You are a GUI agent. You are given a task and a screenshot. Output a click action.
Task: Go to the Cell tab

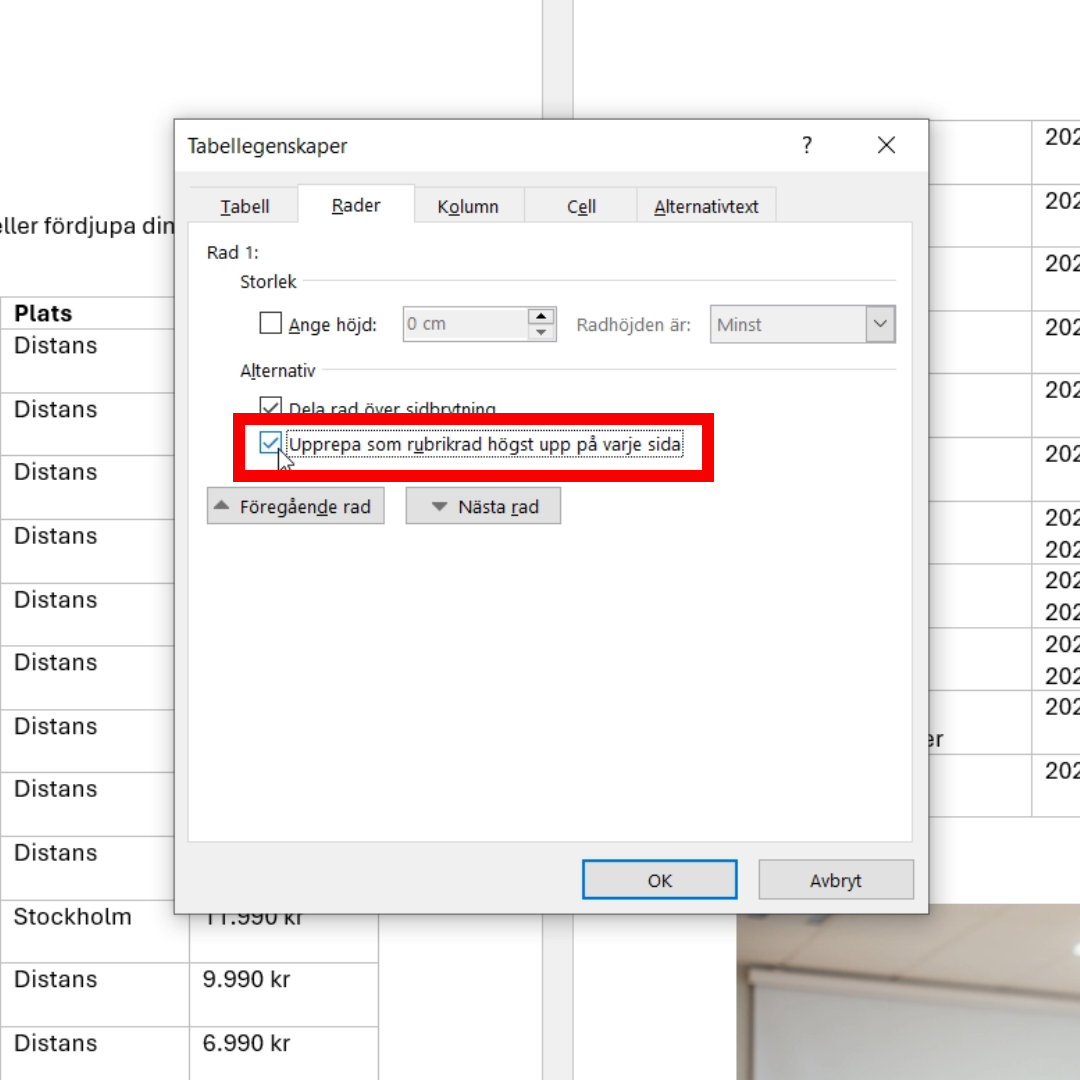tap(581, 207)
